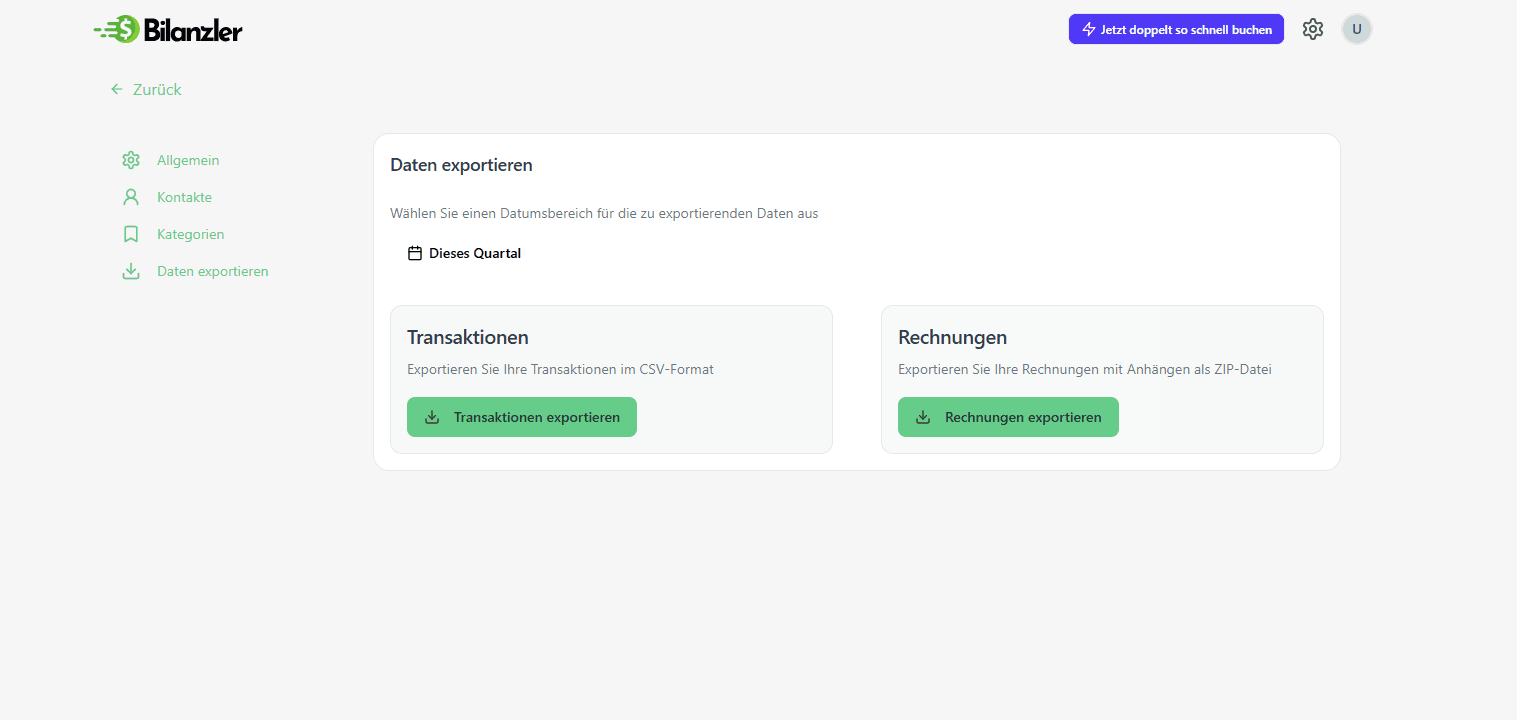Click Jetzt doppelt so schnell buchen

click(1186, 30)
